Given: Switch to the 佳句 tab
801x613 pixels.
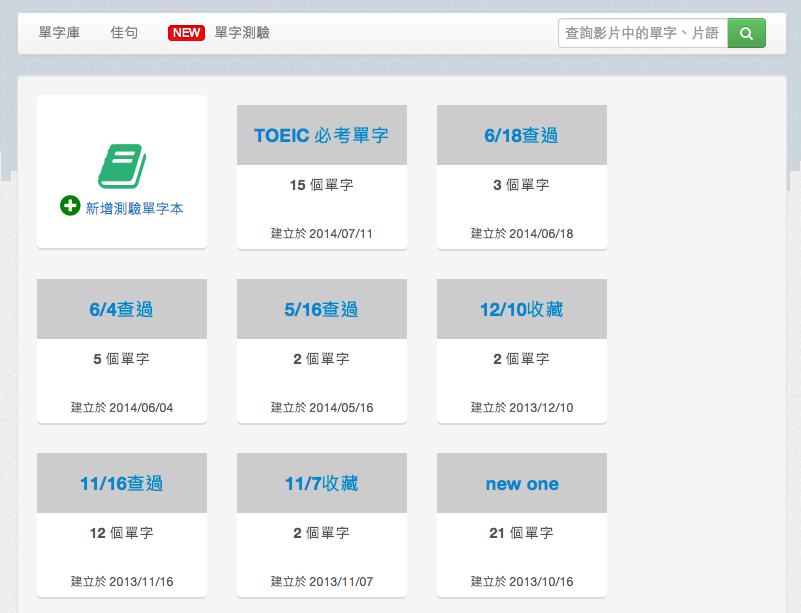Looking at the screenshot, I should pyautogui.click(x=124, y=33).
